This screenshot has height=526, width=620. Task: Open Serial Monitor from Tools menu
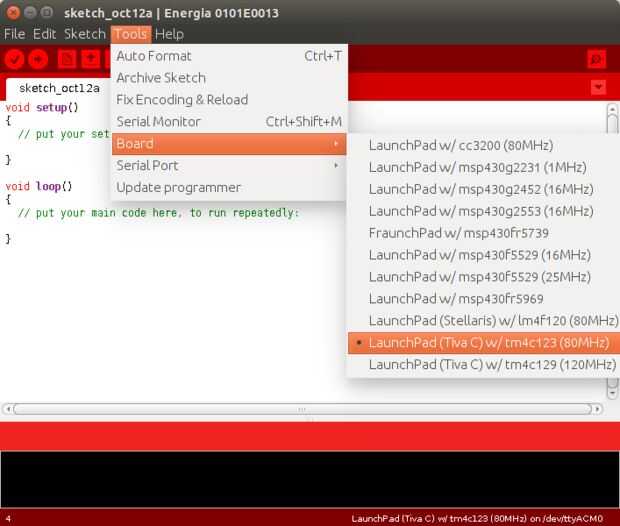[229, 122]
